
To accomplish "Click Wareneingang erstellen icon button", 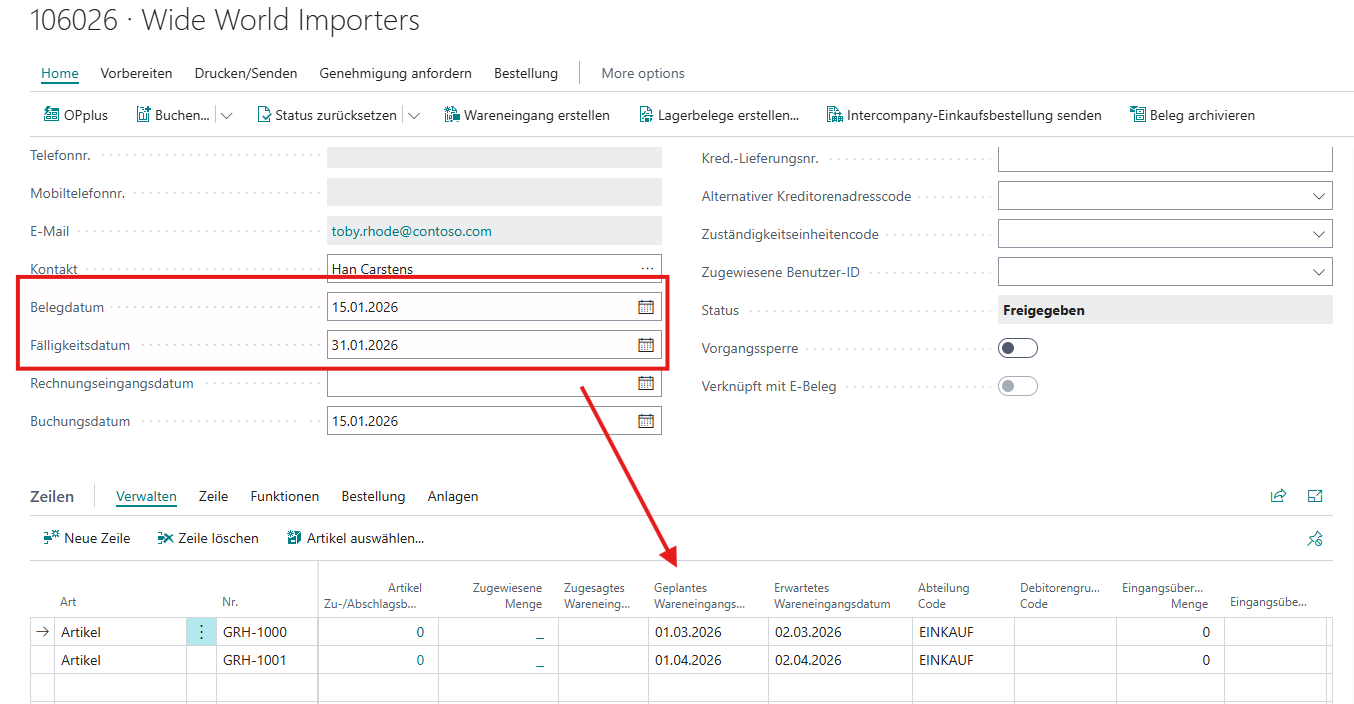I will [452, 115].
